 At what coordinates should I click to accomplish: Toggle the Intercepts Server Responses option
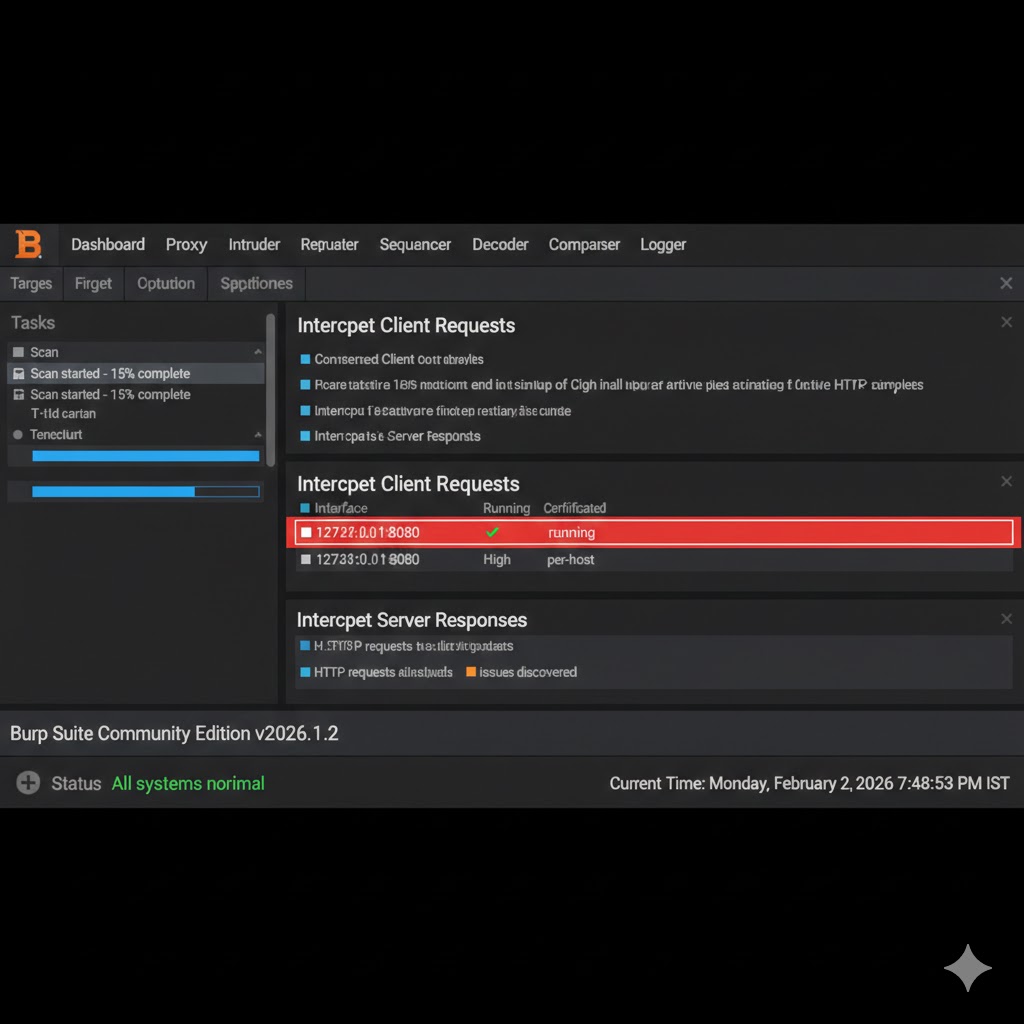point(303,436)
